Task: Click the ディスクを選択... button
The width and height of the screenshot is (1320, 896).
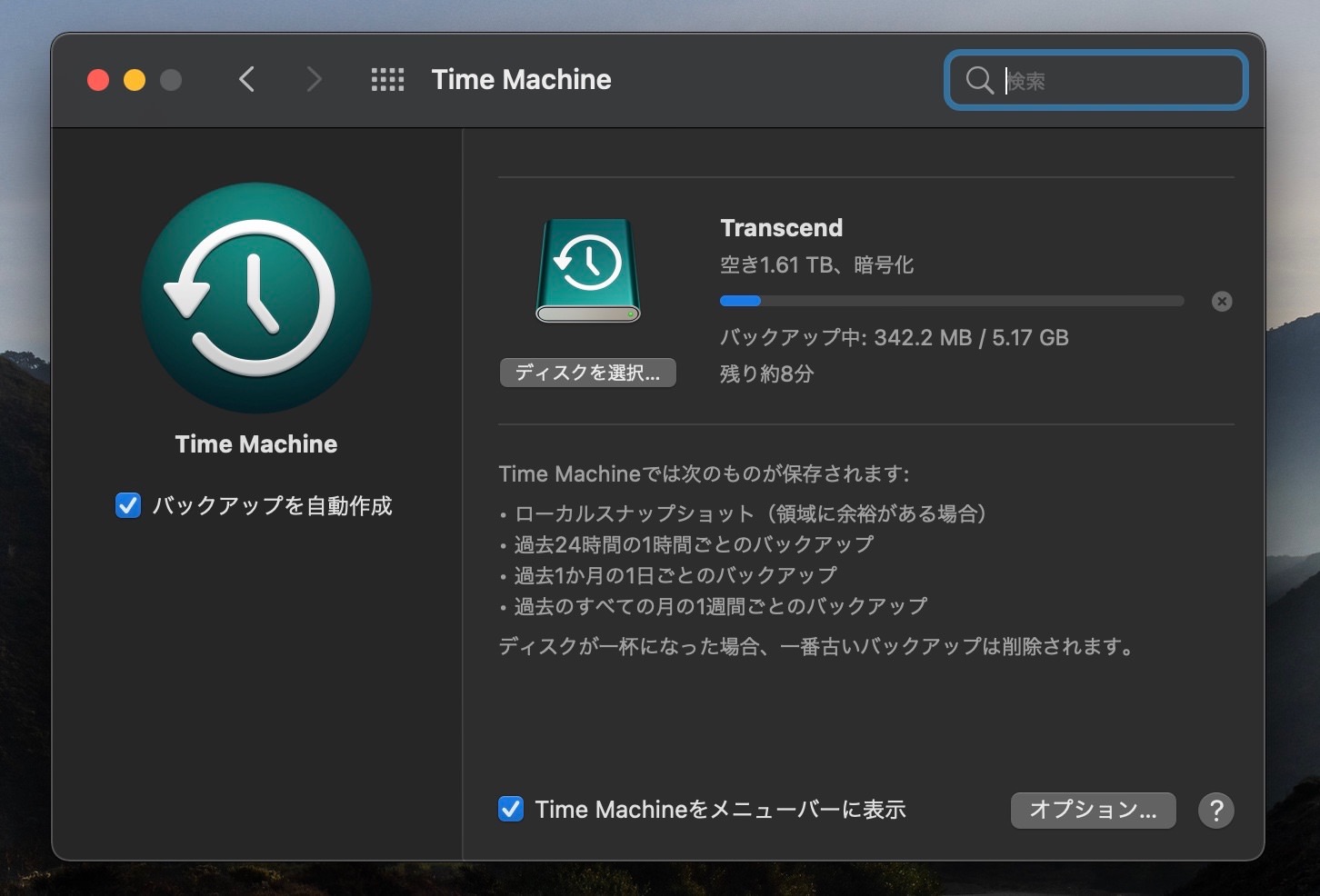Action: [588, 373]
